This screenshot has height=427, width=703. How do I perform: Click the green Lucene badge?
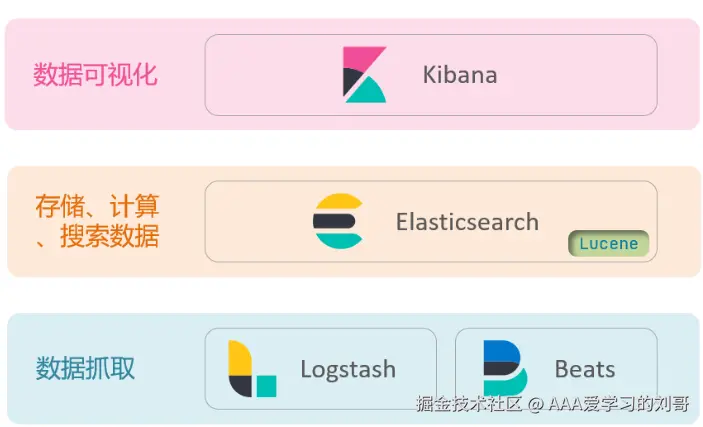coord(609,244)
